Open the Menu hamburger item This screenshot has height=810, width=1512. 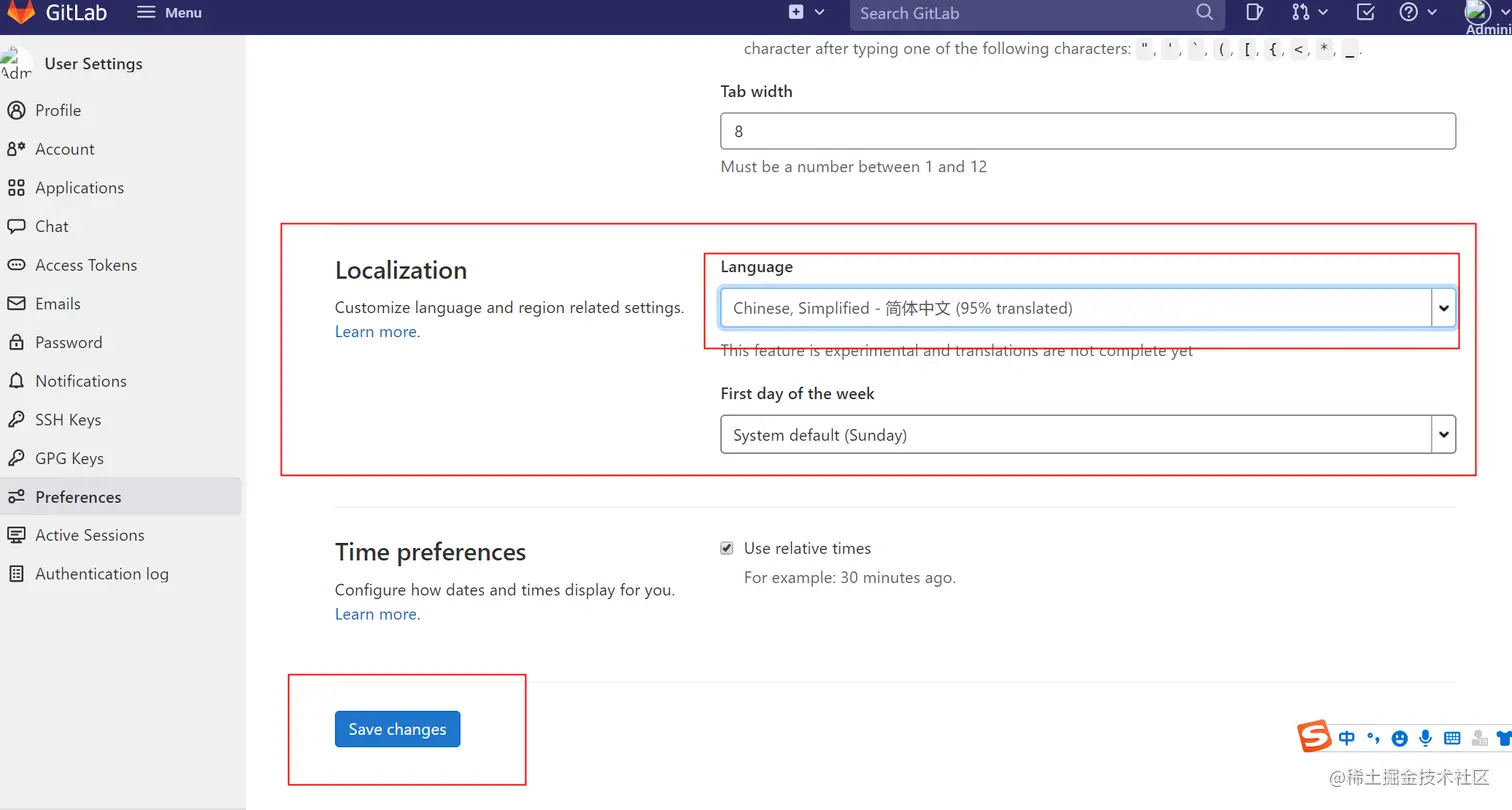coord(169,12)
